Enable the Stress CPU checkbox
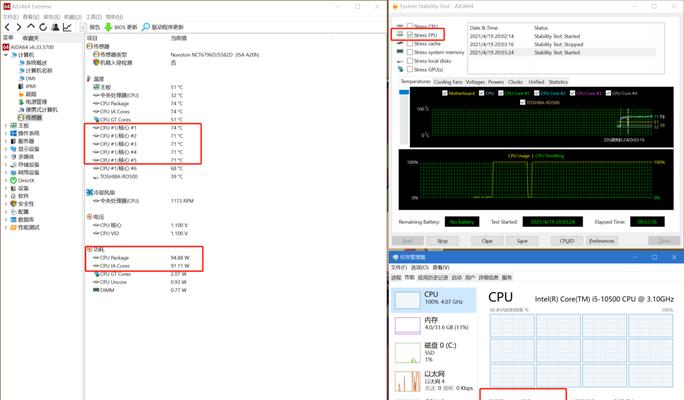This screenshot has height=400, width=684. [x=410, y=26]
